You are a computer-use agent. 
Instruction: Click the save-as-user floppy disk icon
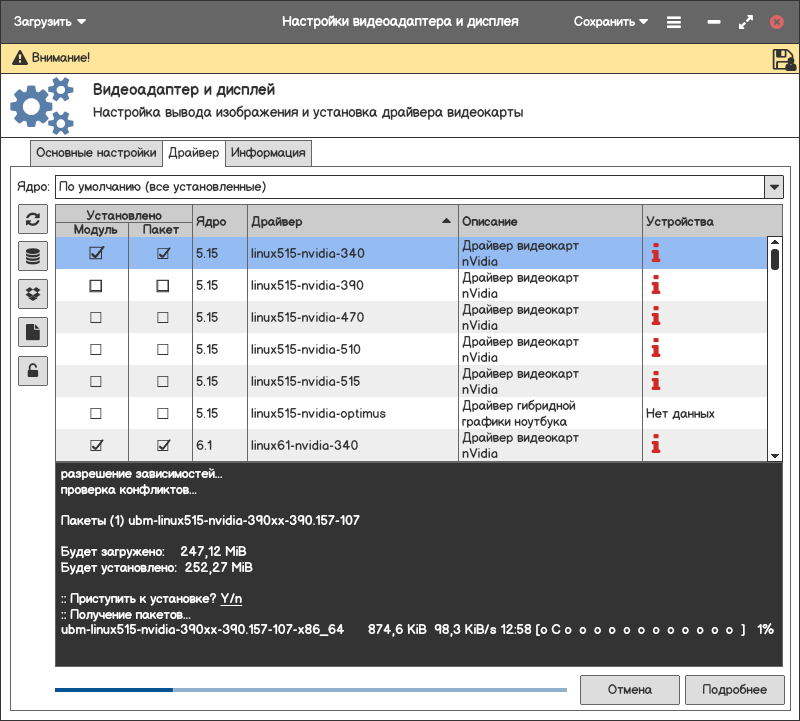point(783,59)
